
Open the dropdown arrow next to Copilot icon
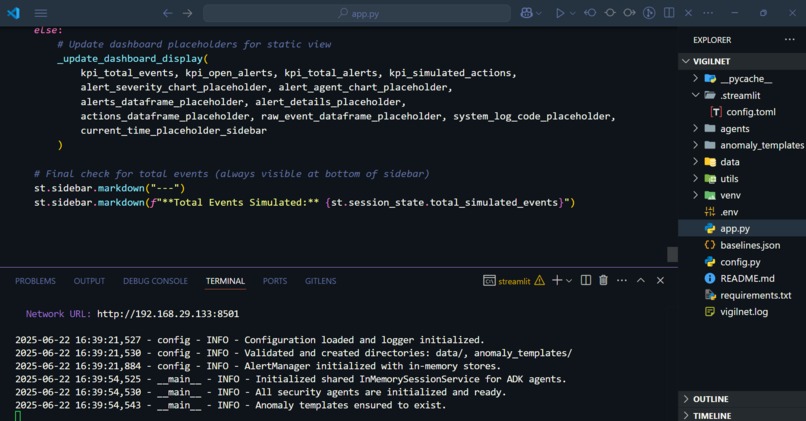pos(539,13)
